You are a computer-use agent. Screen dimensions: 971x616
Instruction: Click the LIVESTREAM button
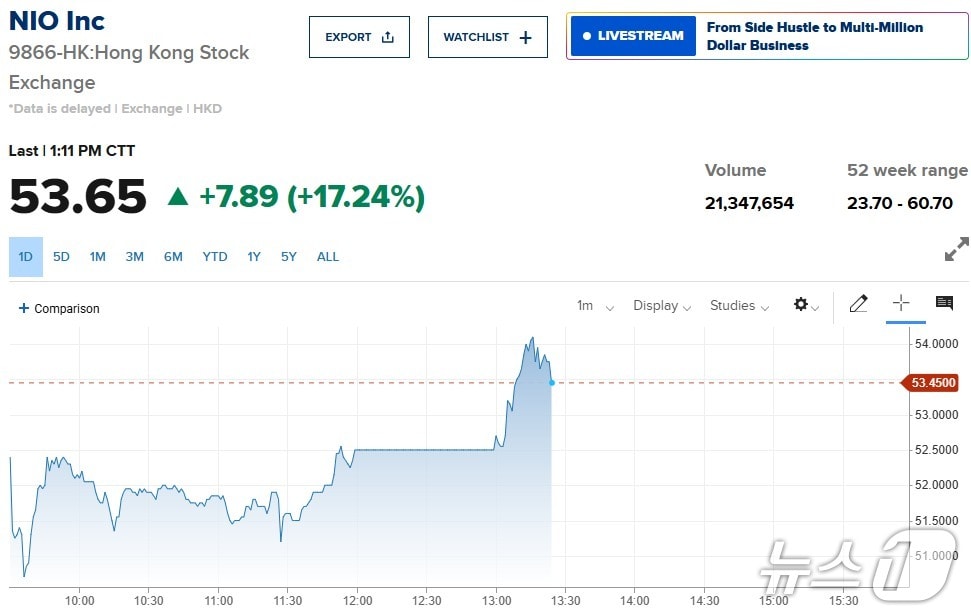click(633, 36)
